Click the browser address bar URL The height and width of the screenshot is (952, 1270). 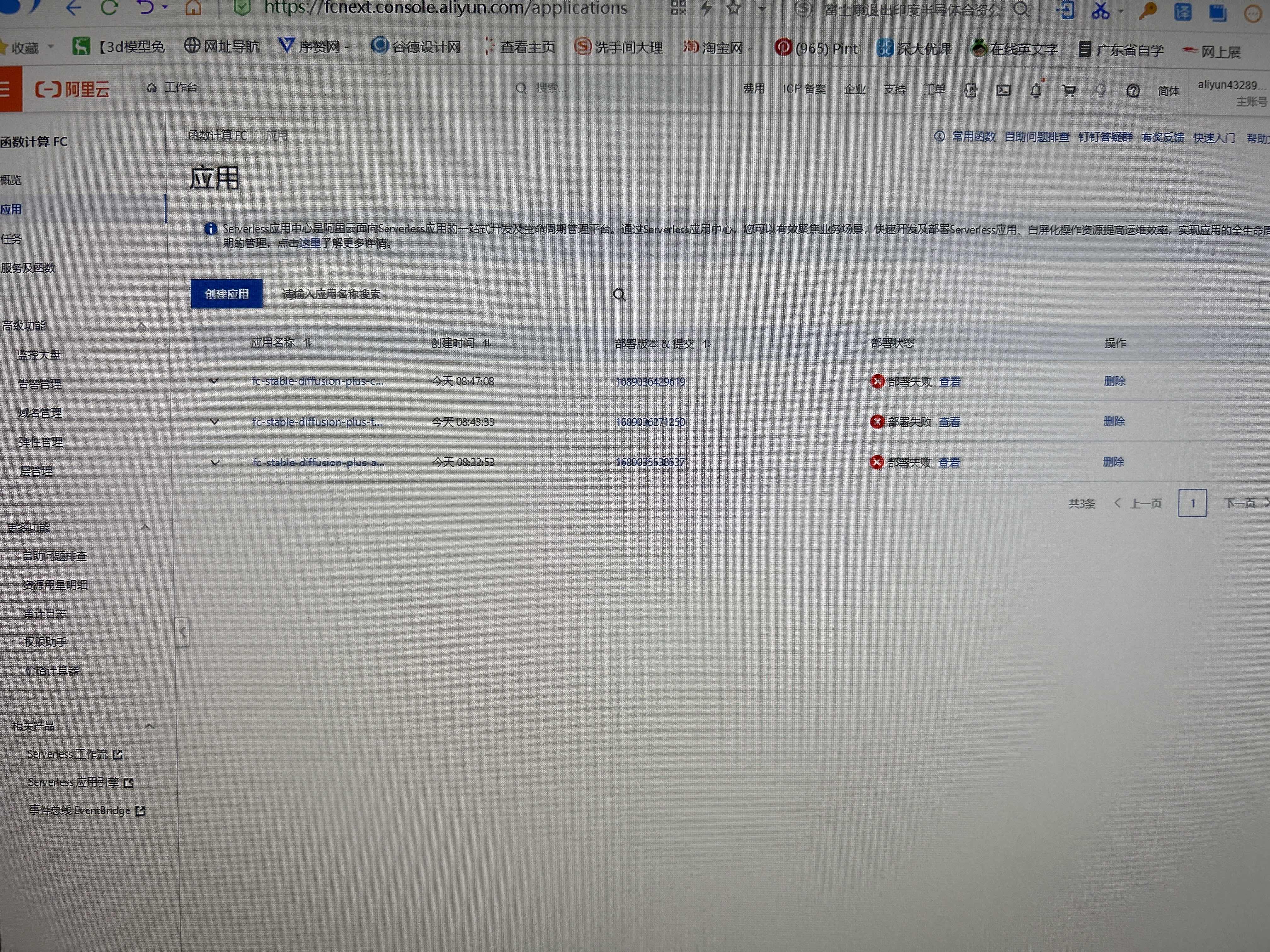pos(445,8)
